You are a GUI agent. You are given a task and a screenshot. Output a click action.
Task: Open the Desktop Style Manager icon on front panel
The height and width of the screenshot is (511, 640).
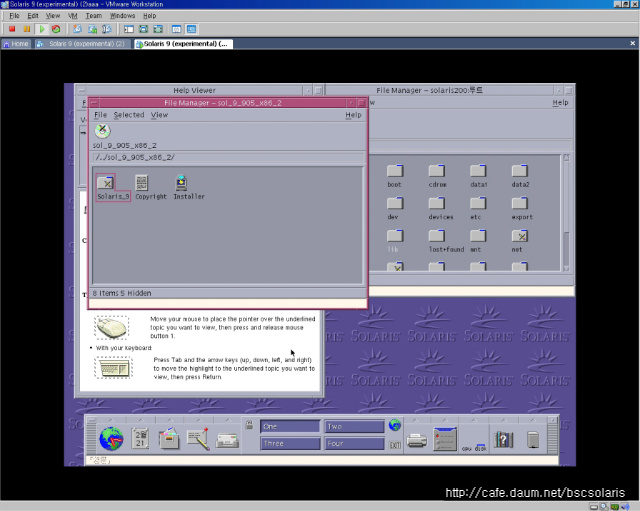[445, 439]
